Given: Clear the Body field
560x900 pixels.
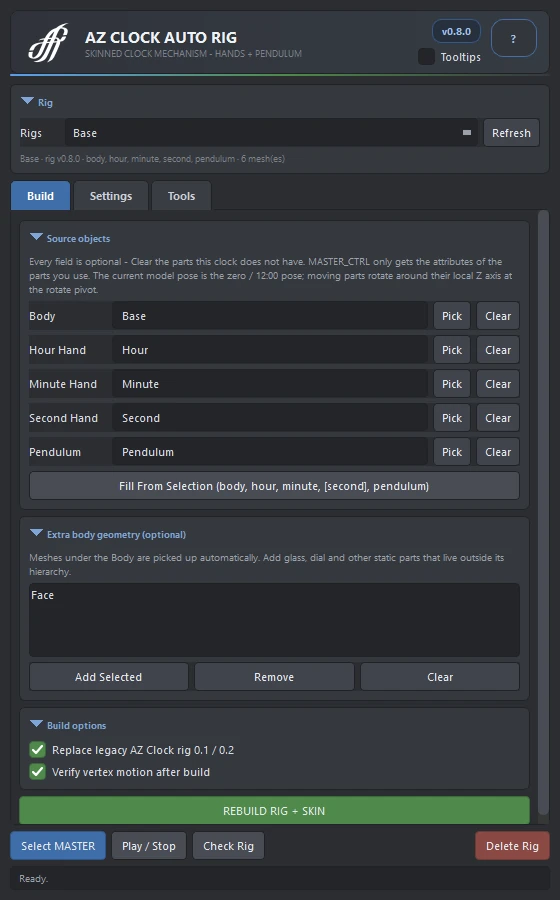Looking at the screenshot, I should pos(497,316).
